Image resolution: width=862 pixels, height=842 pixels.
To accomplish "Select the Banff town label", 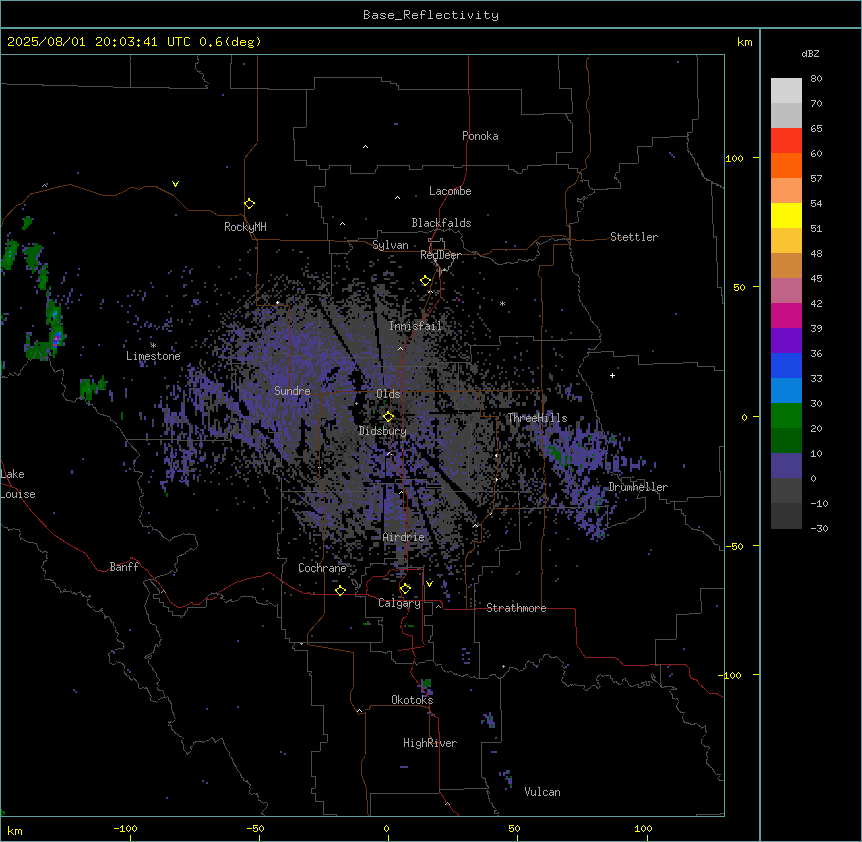I will tap(124, 567).
